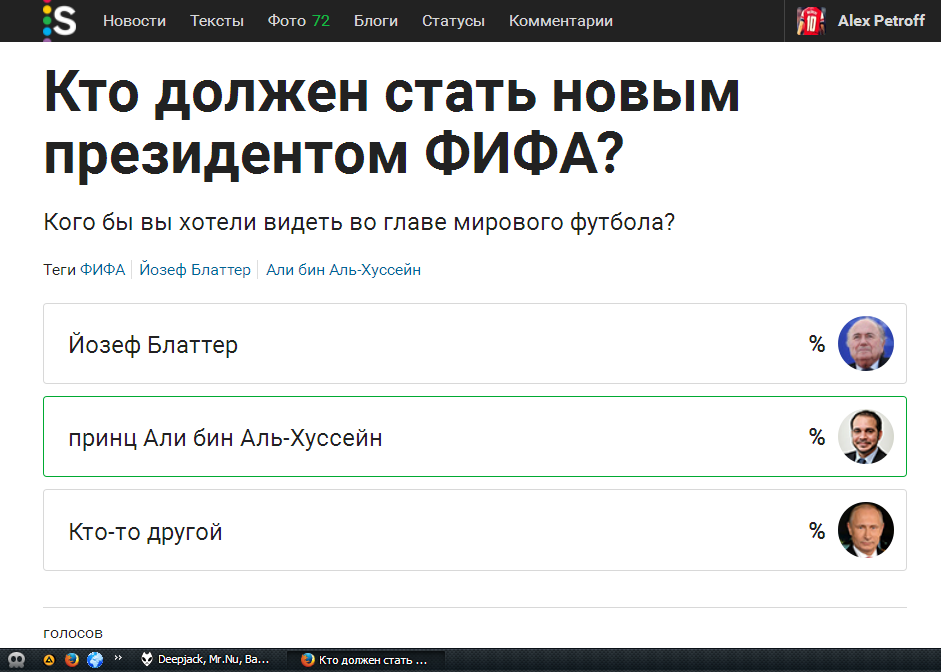
Task: Open the Комментарии section
Action: [561, 21]
